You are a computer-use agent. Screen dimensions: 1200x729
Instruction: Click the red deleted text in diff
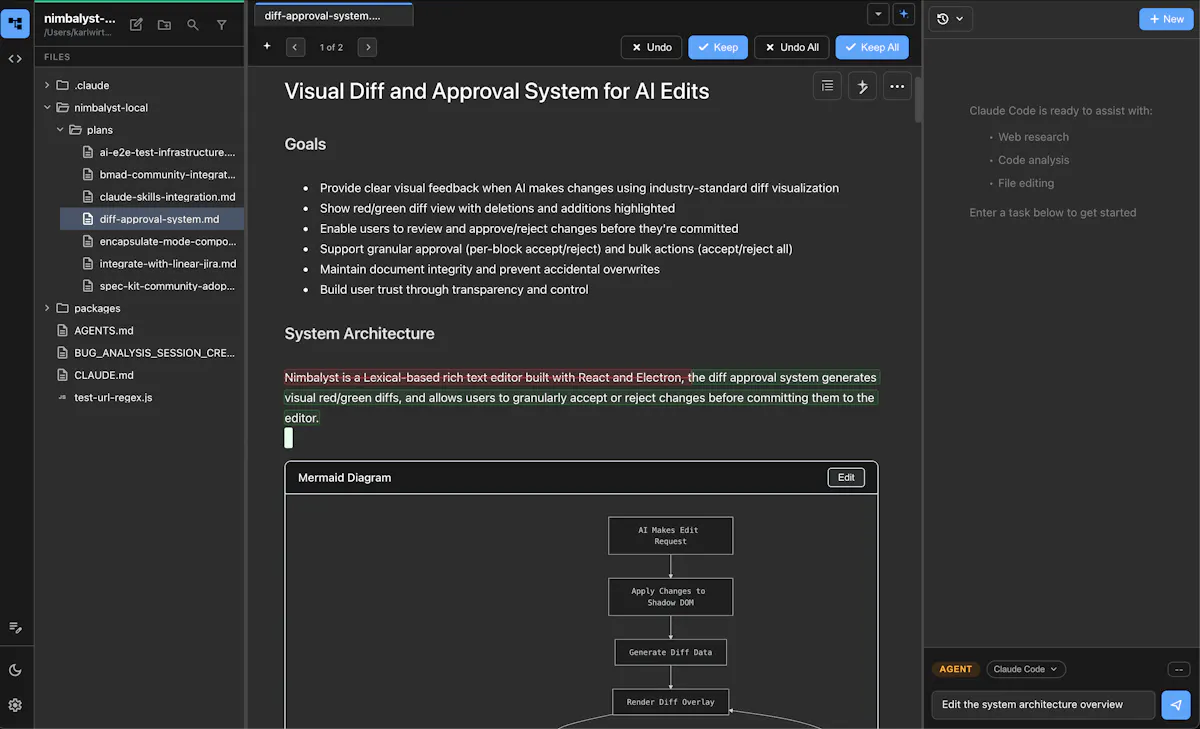click(x=486, y=378)
